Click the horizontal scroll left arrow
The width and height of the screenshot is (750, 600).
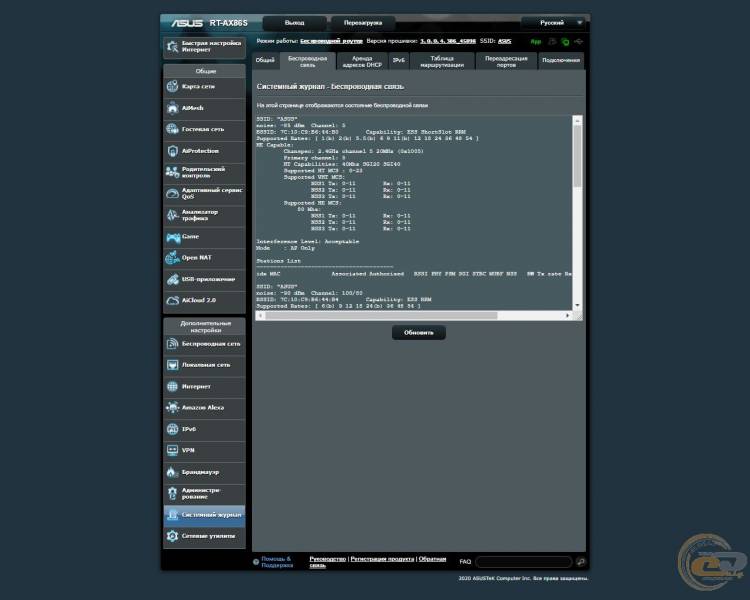(x=260, y=315)
